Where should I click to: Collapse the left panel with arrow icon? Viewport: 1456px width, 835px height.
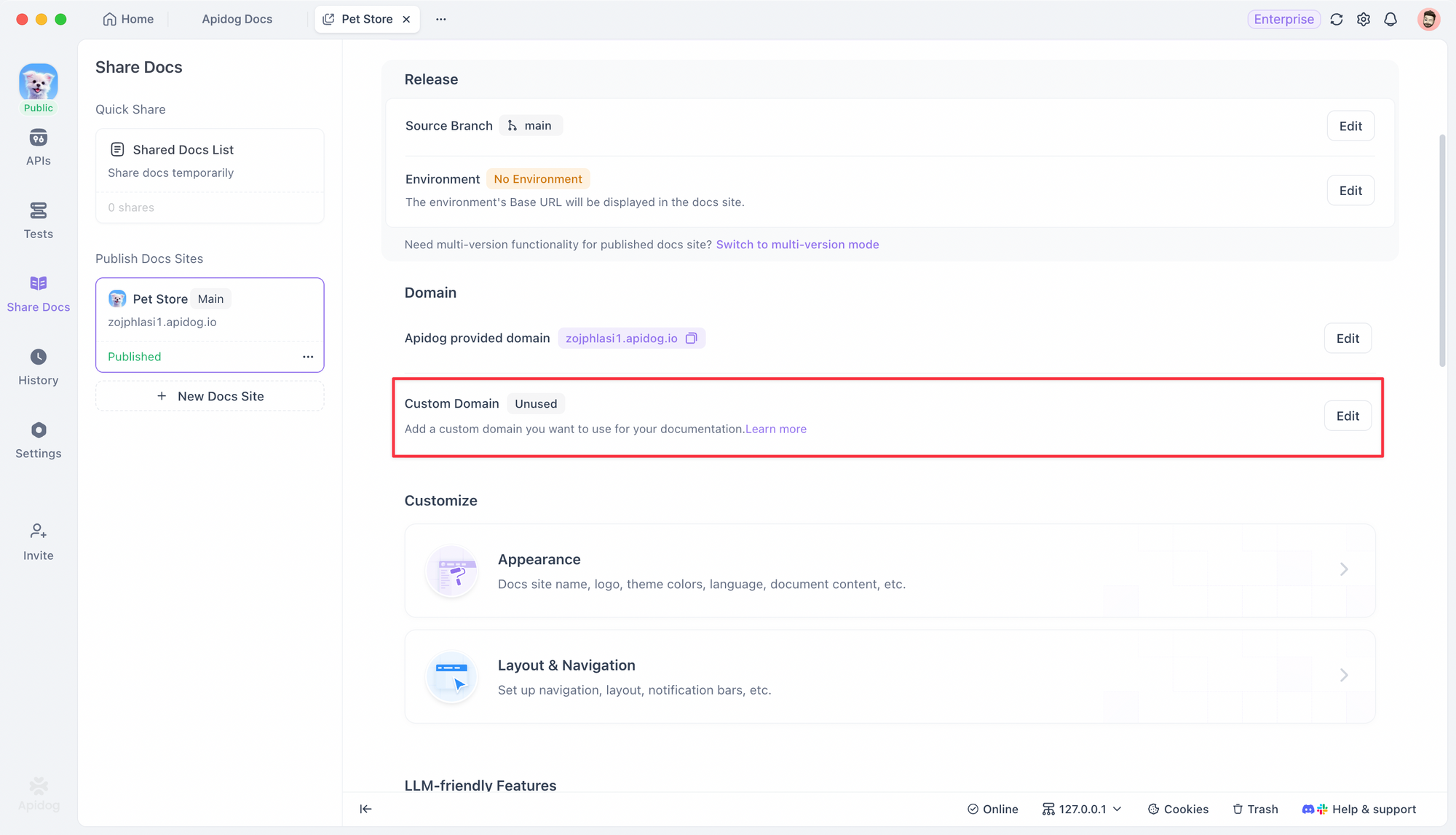(x=365, y=809)
